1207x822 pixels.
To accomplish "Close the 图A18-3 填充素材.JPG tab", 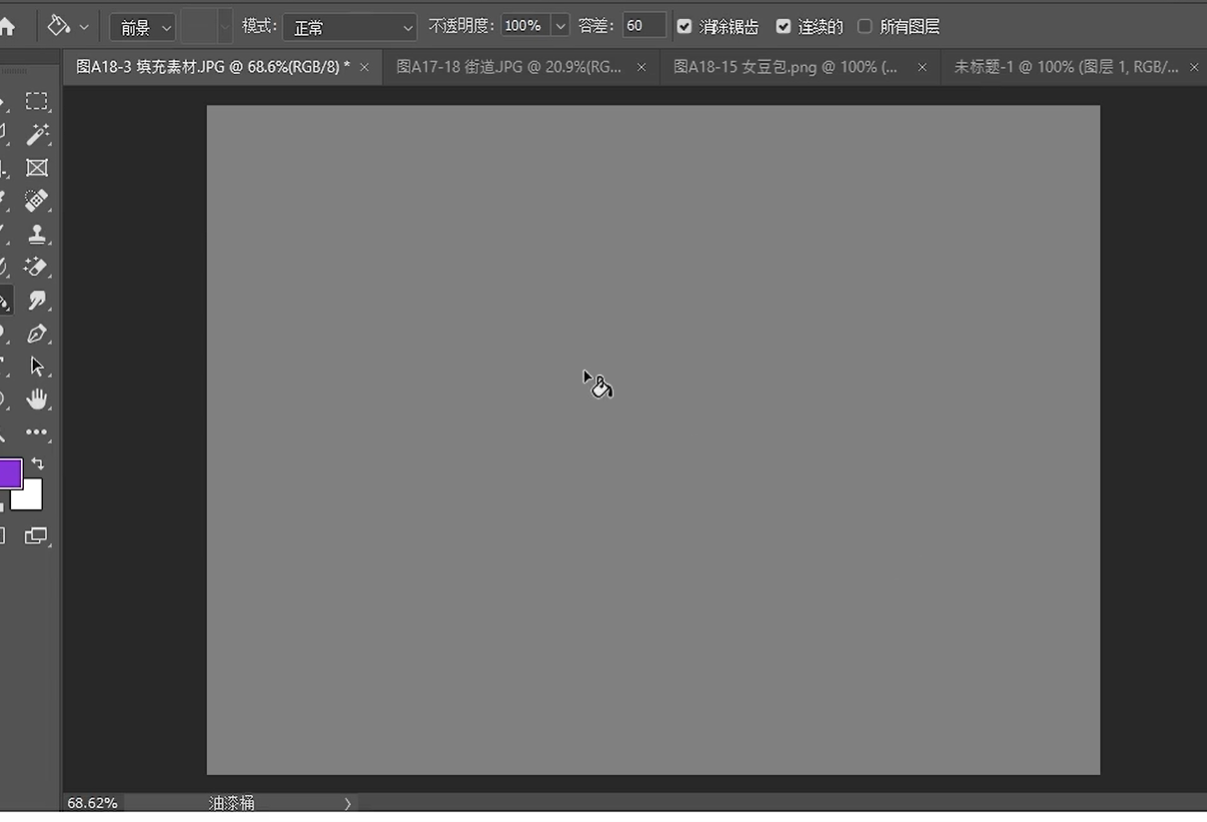I will [364, 67].
